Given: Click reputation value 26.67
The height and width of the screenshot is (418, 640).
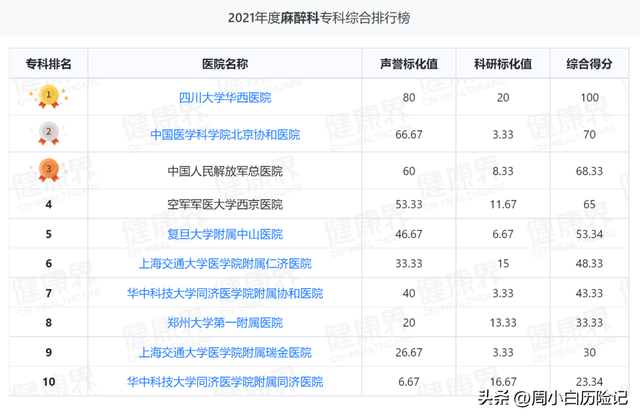Looking at the screenshot, I should tap(409, 352).
